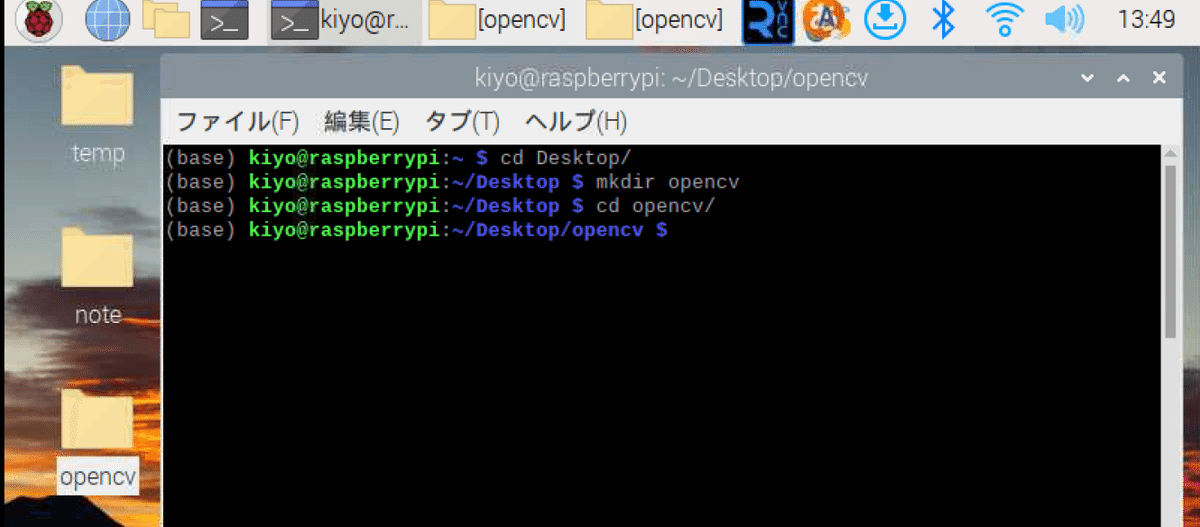Select the temp folder on desktop

point(97,98)
